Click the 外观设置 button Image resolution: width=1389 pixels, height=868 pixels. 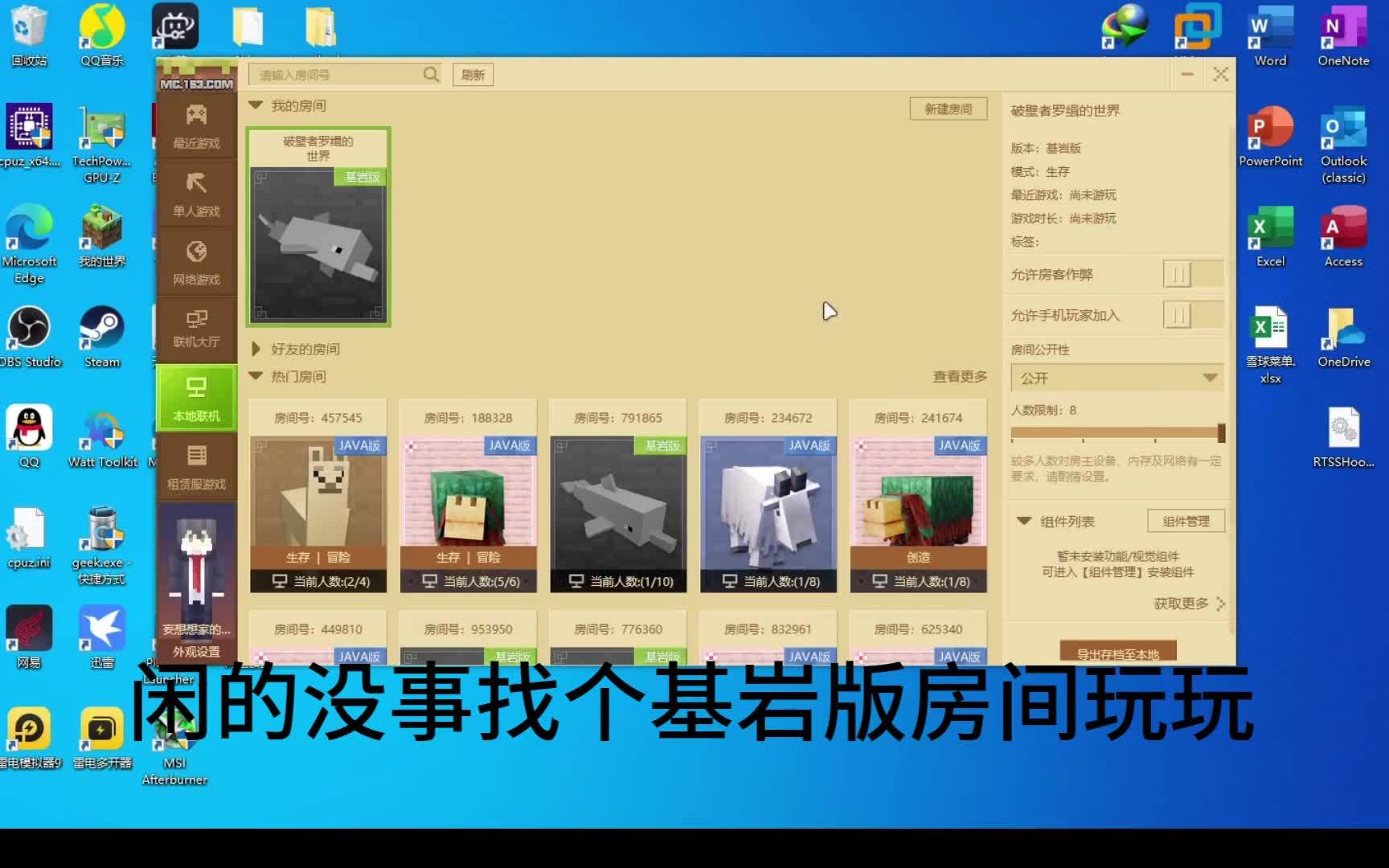[196, 652]
